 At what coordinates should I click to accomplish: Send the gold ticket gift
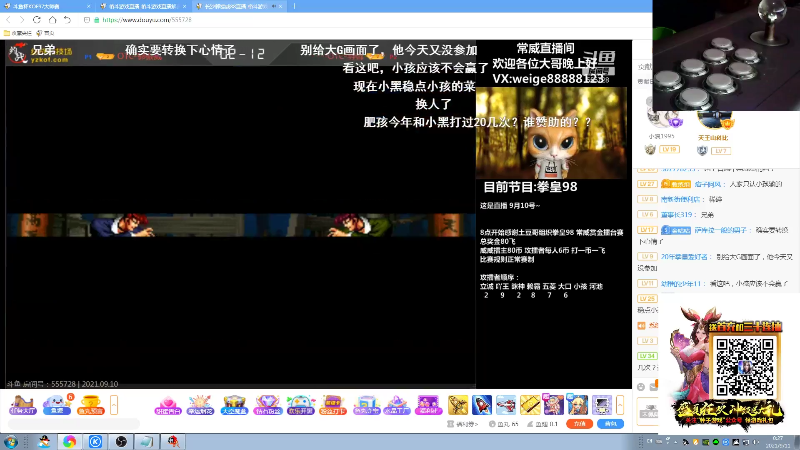[530, 405]
